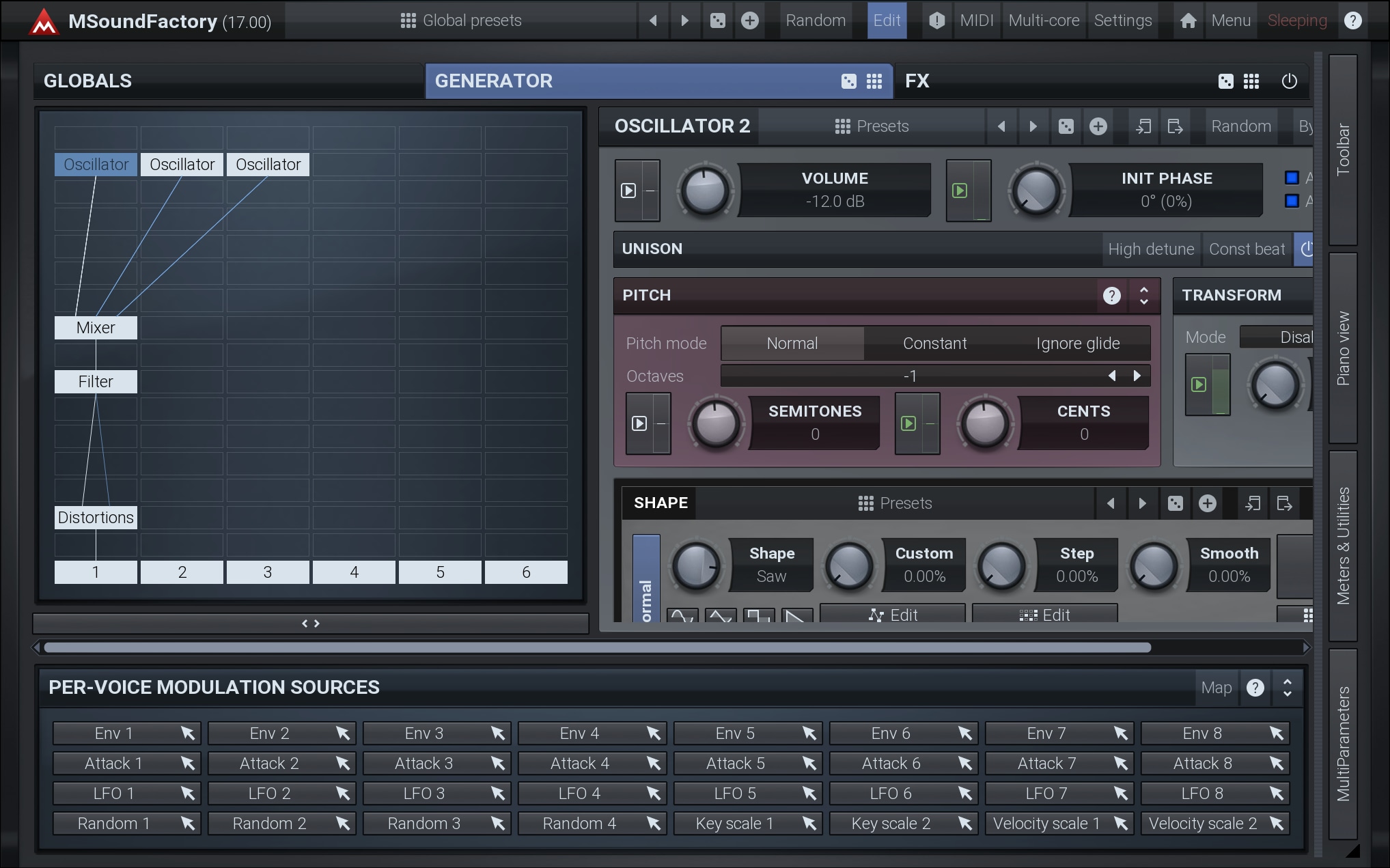Toggle the Unison power button
The image size is (1390, 868).
point(1305,249)
